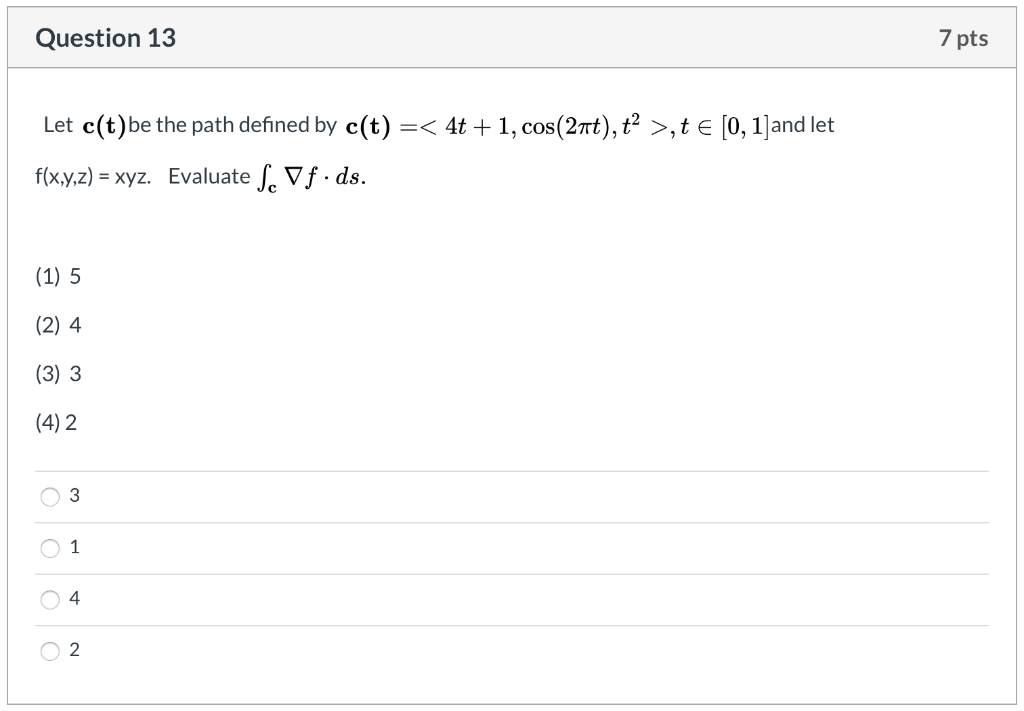The width and height of the screenshot is (1024, 711).
Task: Click the 7 pts label
Action: 966,38
